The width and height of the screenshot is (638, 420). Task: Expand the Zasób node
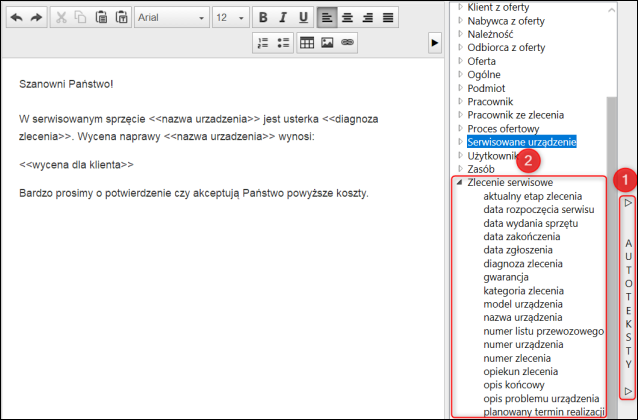click(461, 168)
